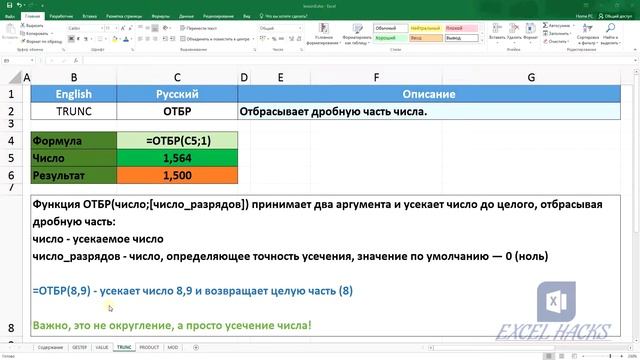Click the Insert cells (Вставить) icon

click(497, 28)
